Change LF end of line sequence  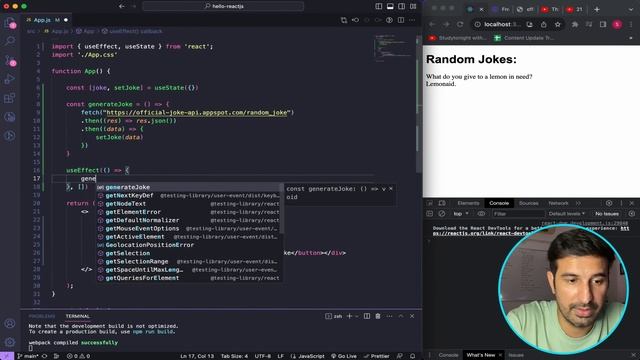pos(280,356)
